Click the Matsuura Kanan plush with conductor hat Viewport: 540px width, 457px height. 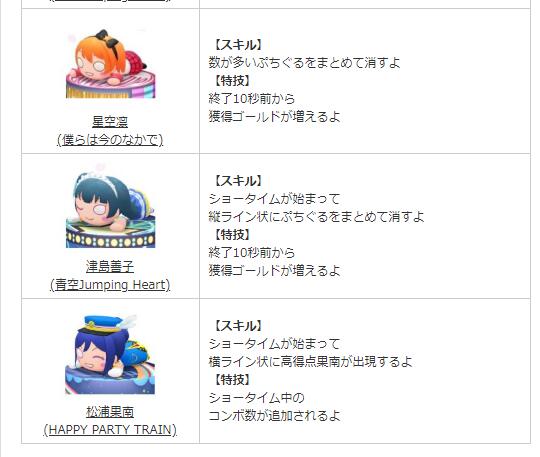(110, 355)
